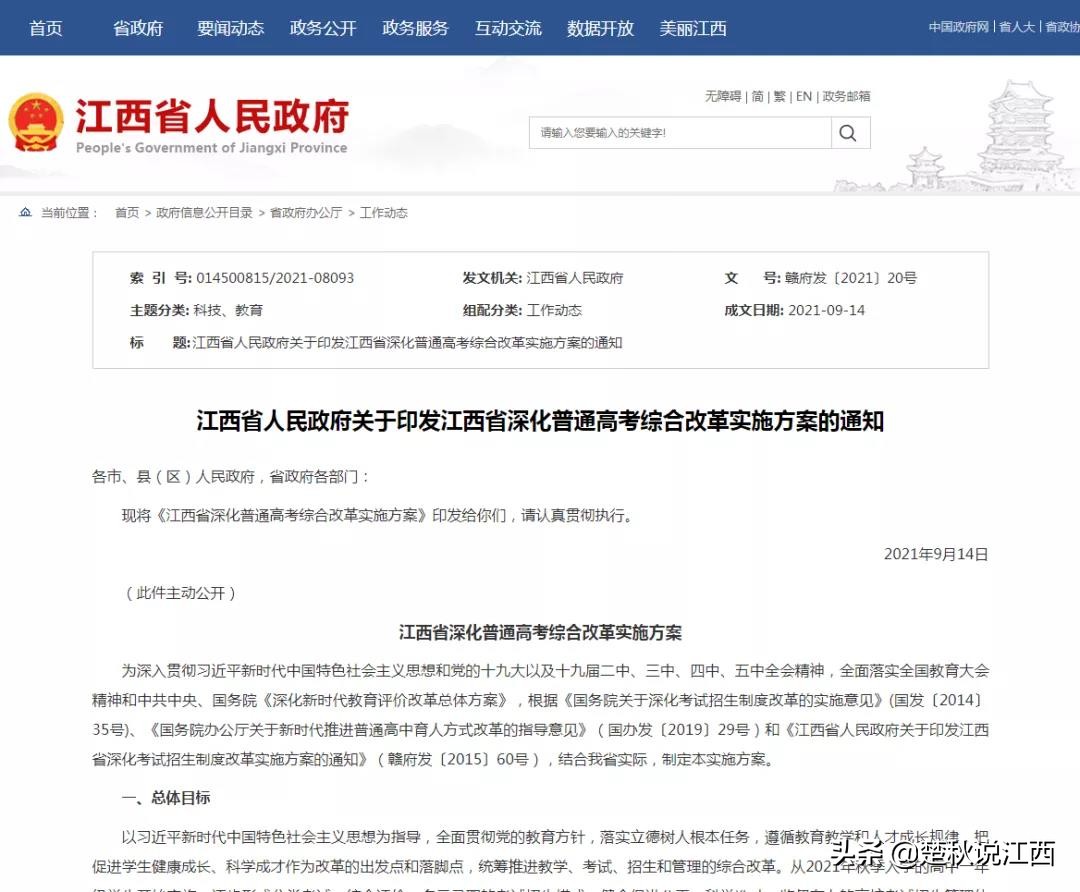This screenshot has height=892, width=1080.
Task: Open the 数据开放 navigation menu
Action: [x=599, y=28]
